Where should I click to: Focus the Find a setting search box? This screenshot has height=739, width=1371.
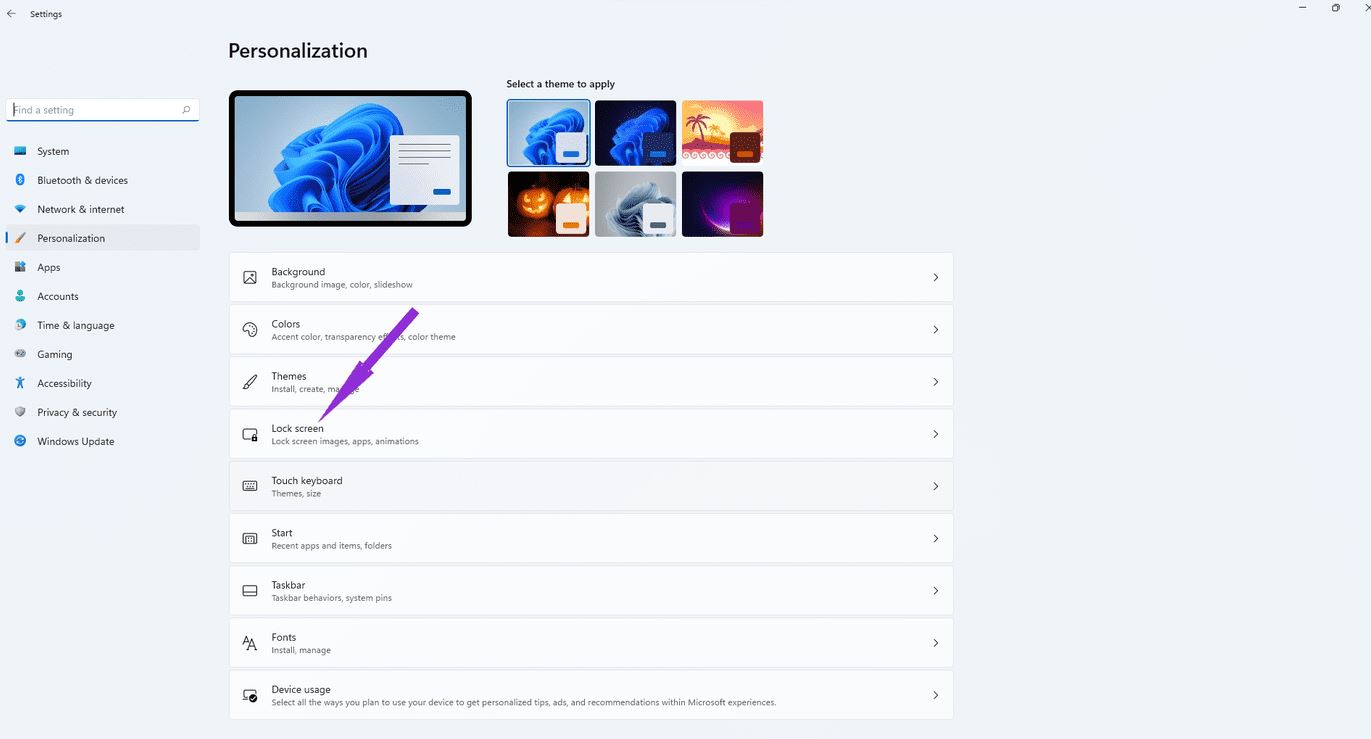pyautogui.click(x=103, y=110)
